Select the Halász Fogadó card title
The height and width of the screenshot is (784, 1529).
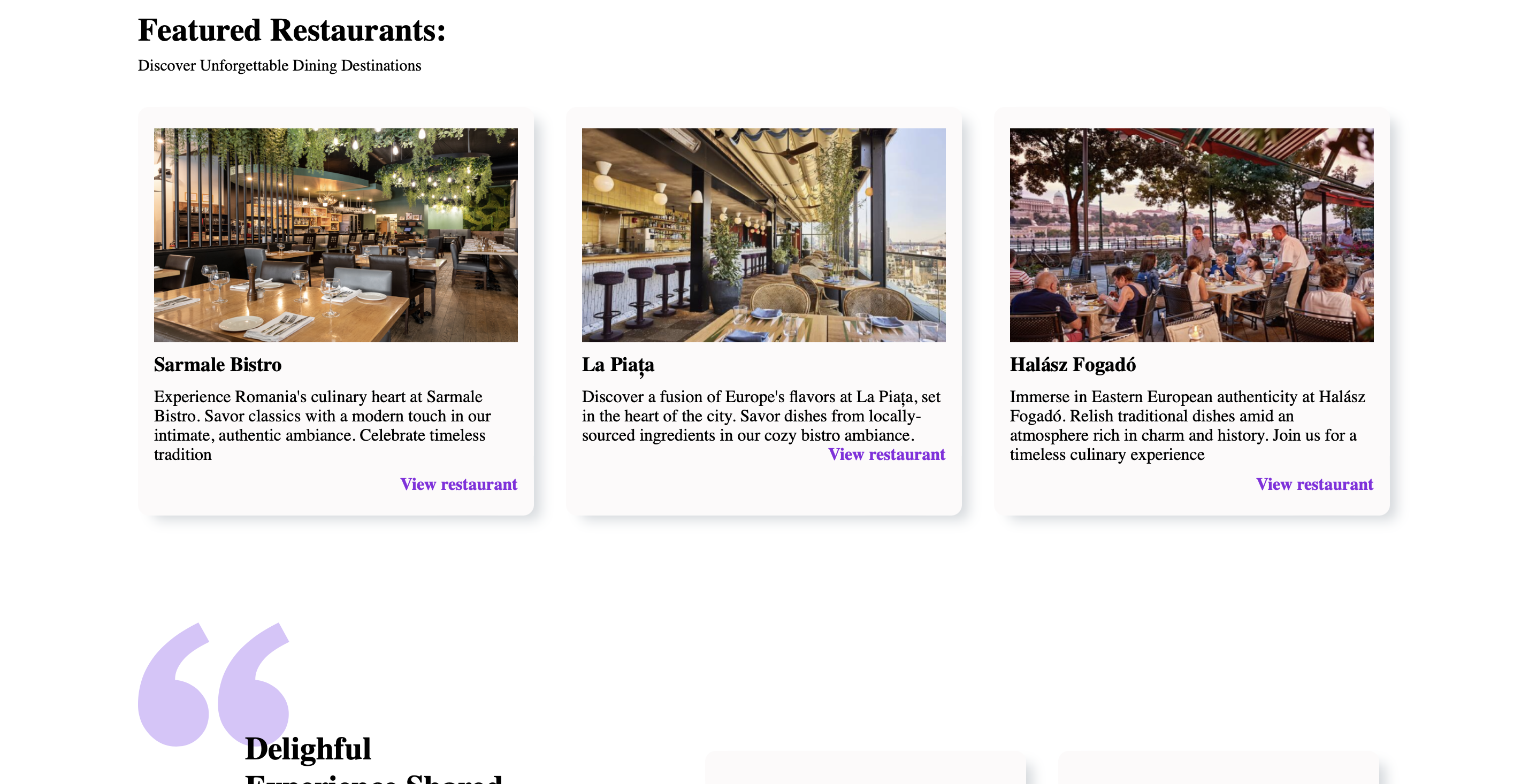pyautogui.click(x=1073, y=364)
